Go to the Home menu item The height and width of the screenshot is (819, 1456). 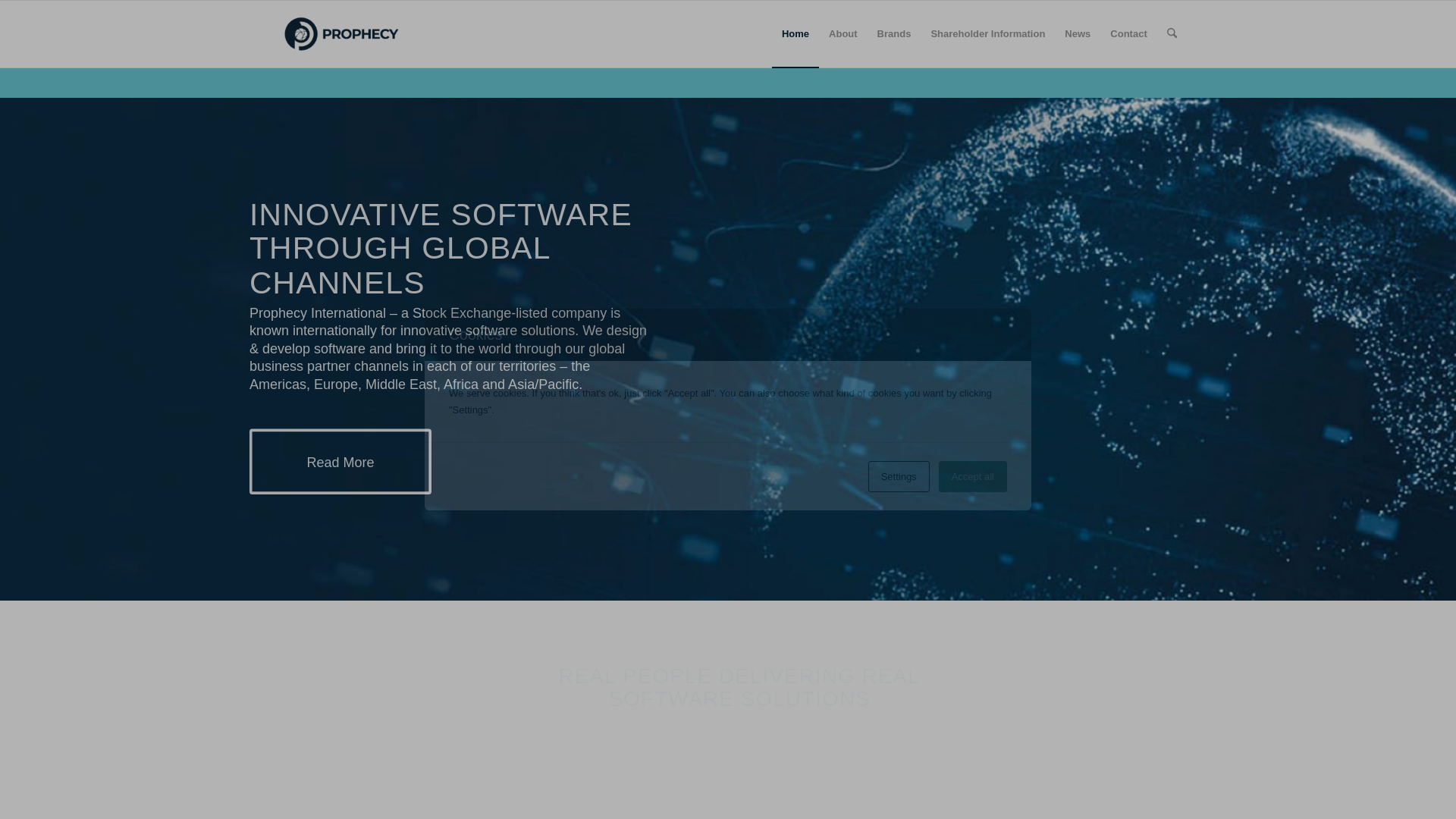tap(795, 34)
